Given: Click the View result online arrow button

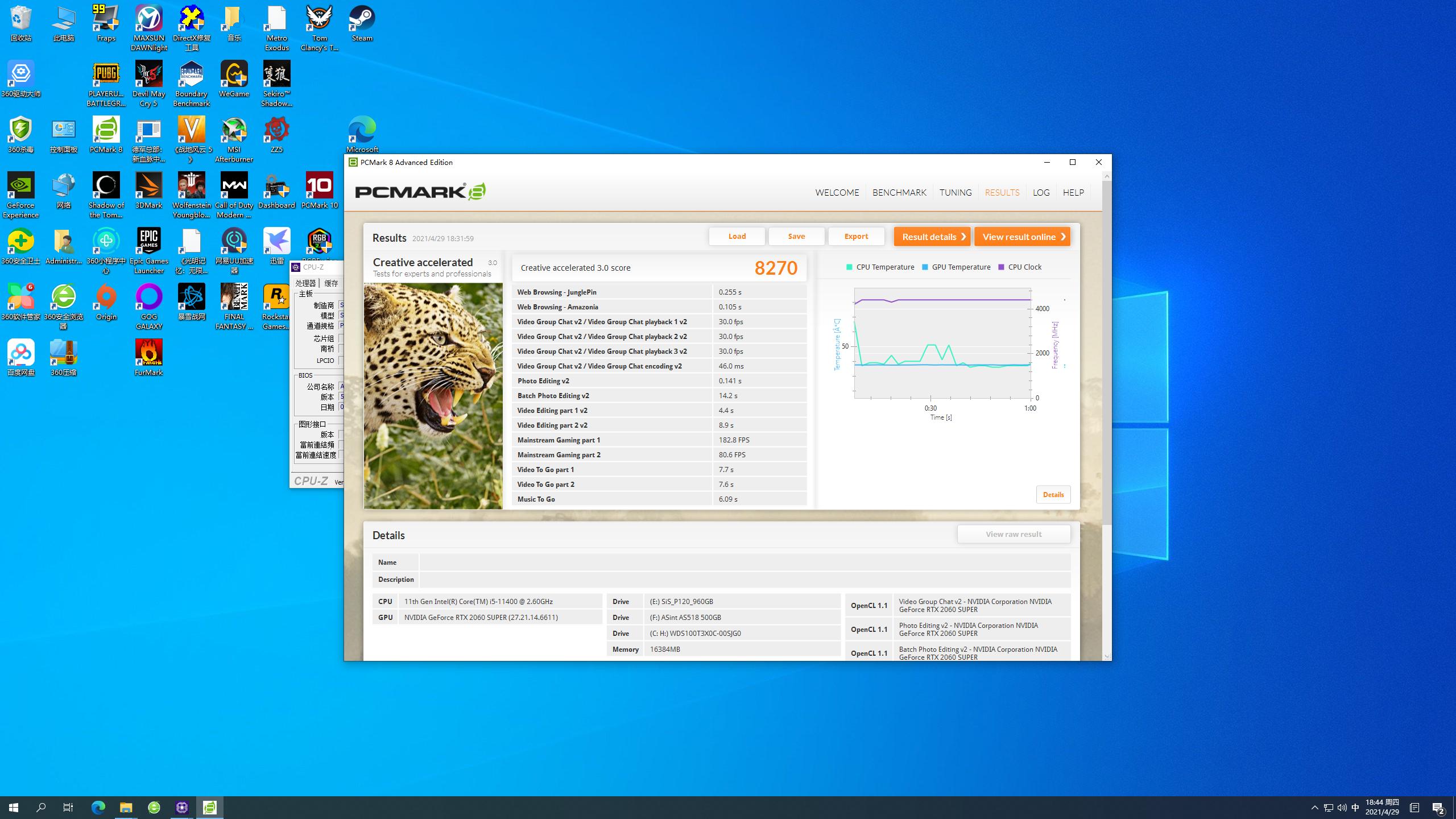Looking at the screenshot, I should 1022,237.
